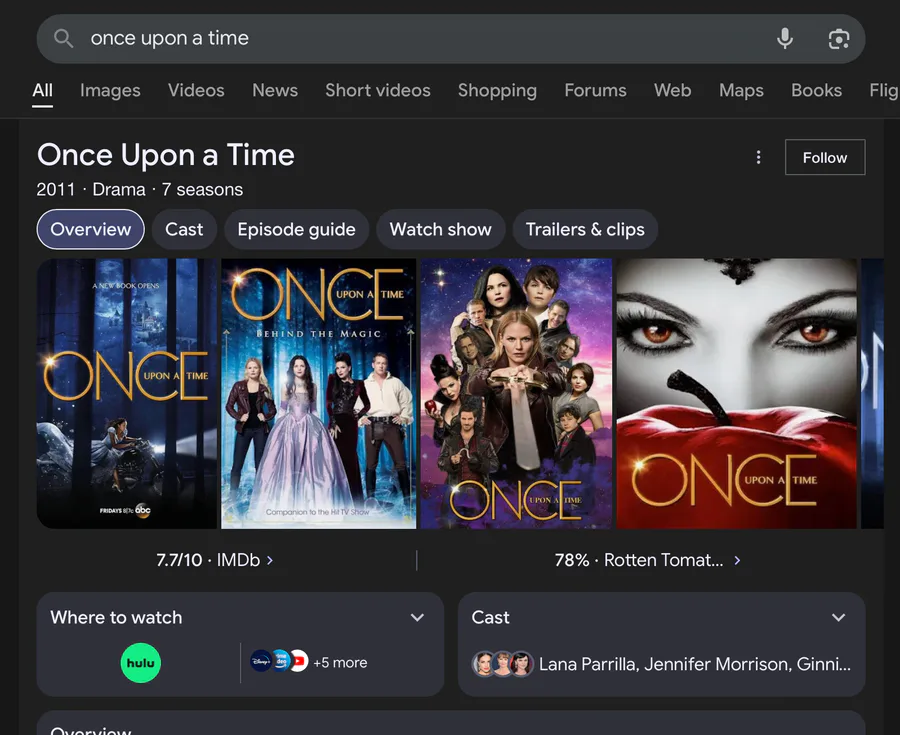Select the All results tab
Viewport: 900px width, 735px height.
point(42,90)
